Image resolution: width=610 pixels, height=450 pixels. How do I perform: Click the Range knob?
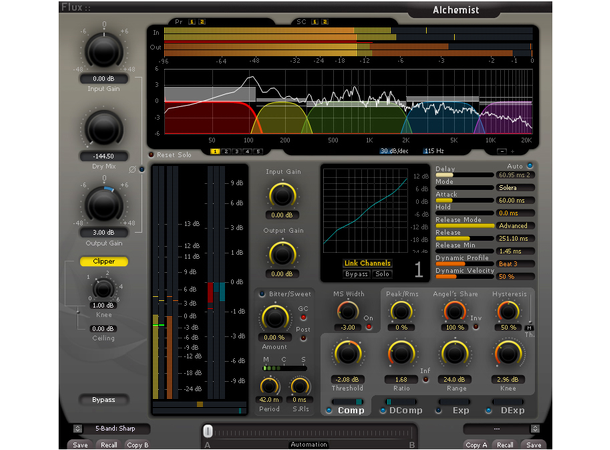(454, 354)
